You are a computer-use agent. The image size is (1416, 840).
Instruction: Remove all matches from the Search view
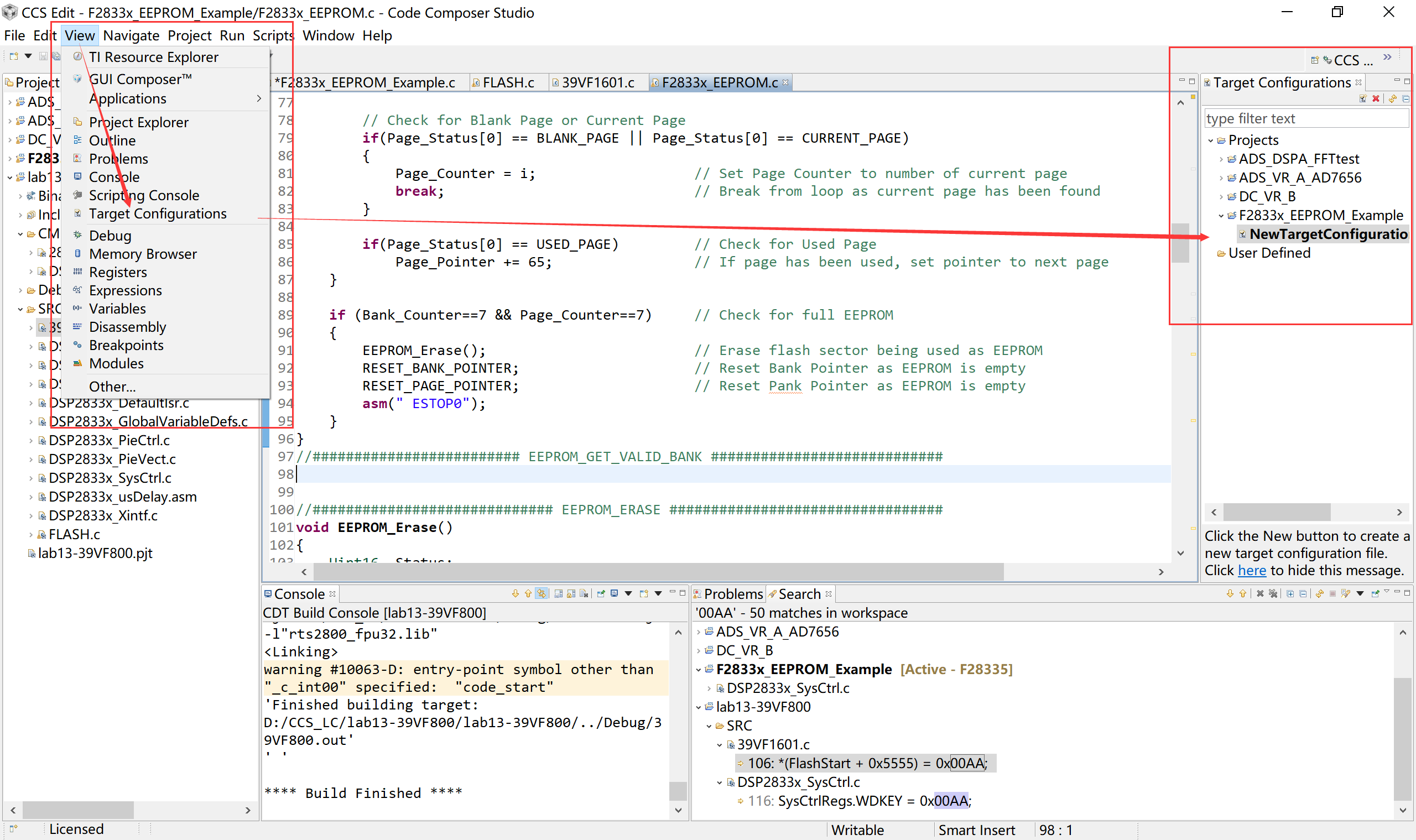(1273, 593)
